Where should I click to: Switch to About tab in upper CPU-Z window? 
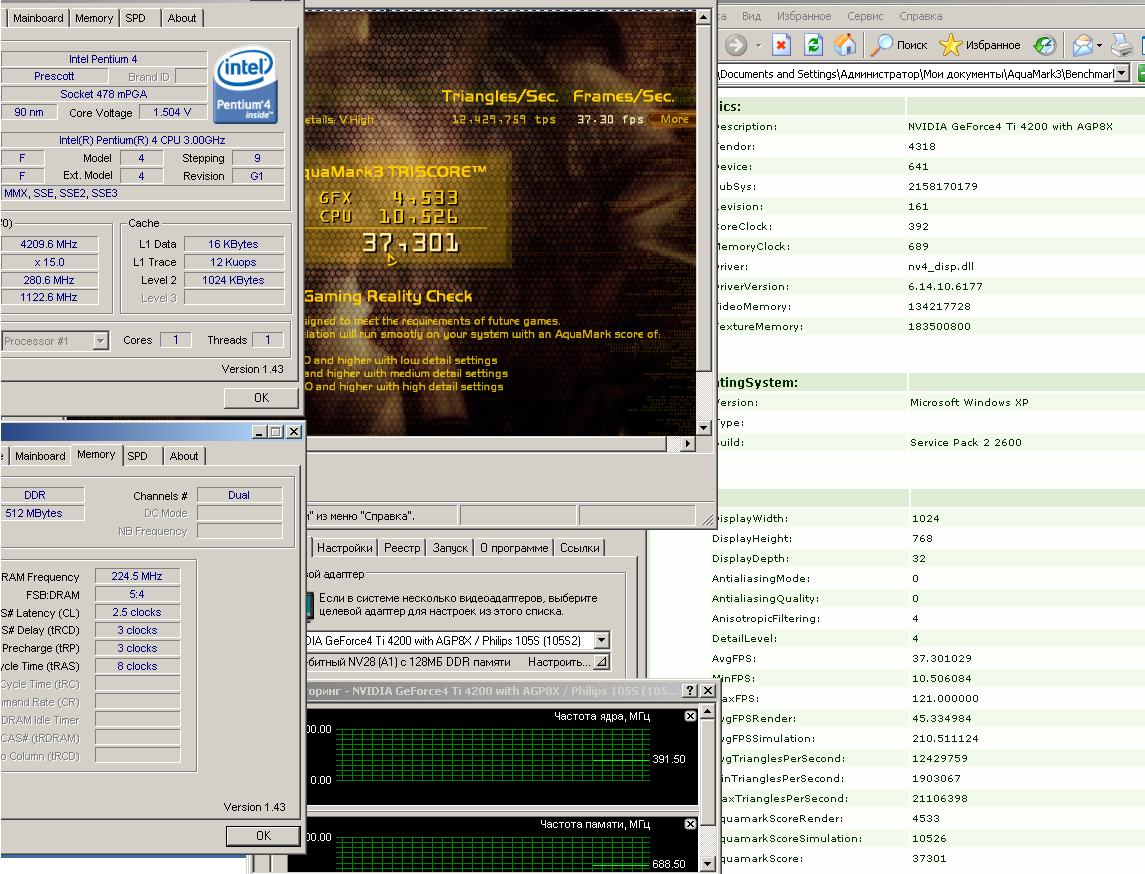tap(182, 18)
